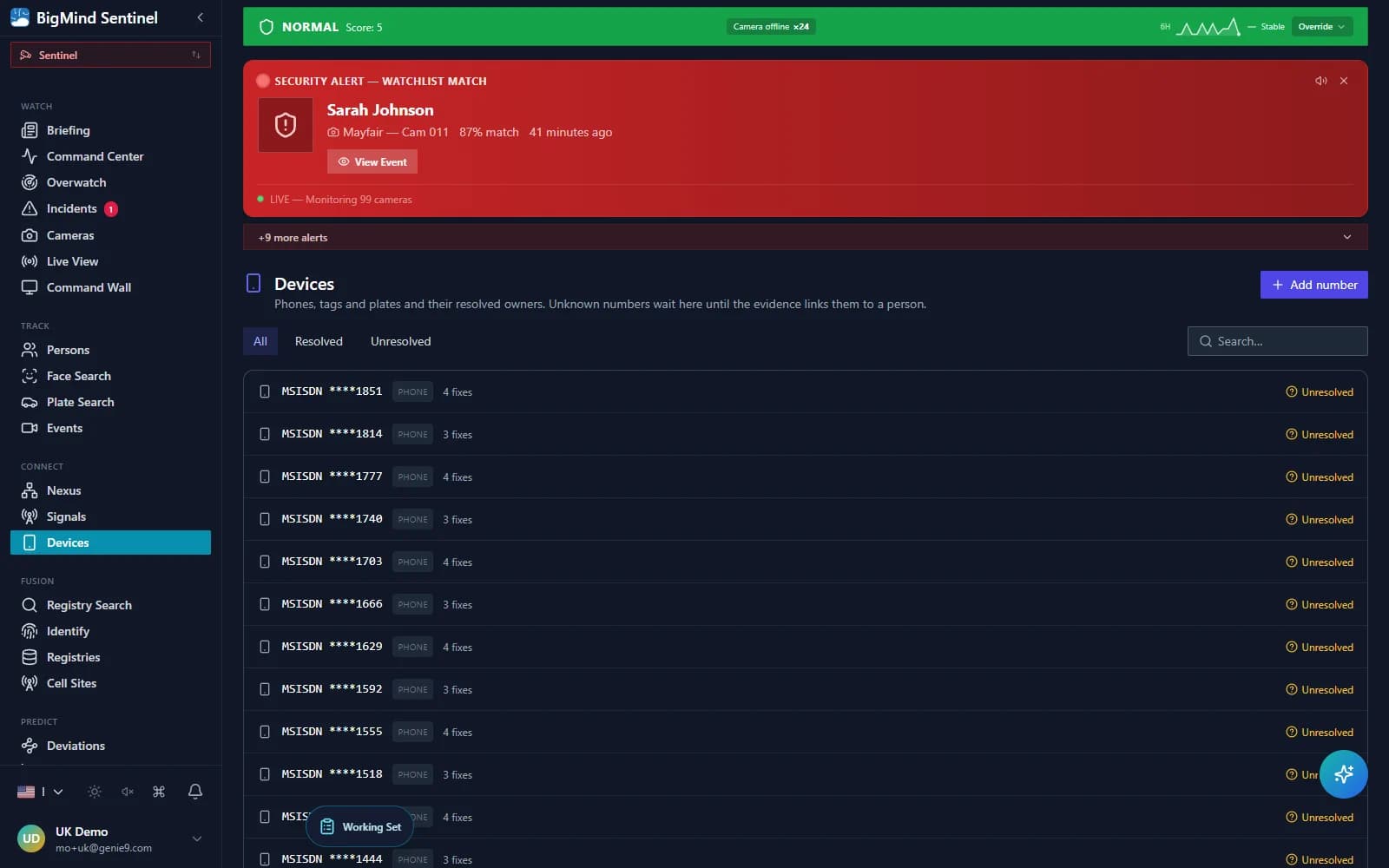Viewport: 1389px width, 868px height.
Task: Select Devices in the sidebar
Action: [110, 542]
